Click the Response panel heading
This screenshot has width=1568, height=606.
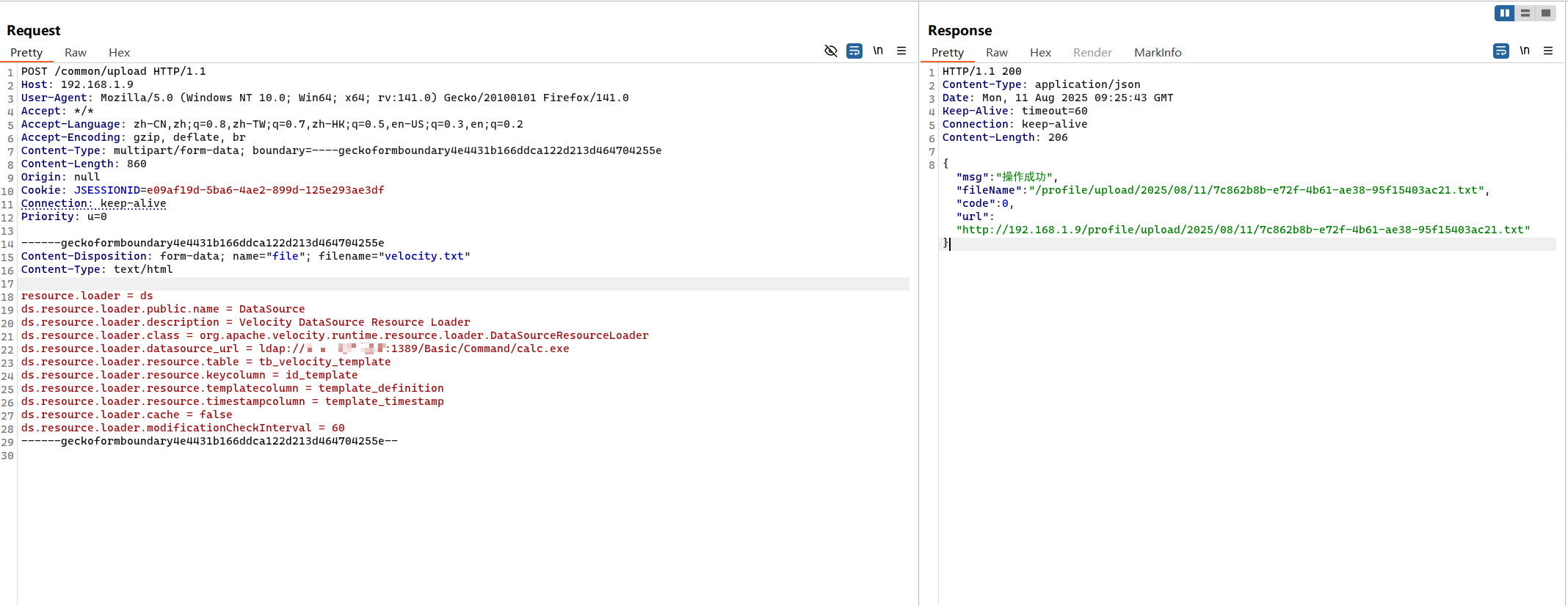coord(959,30)
